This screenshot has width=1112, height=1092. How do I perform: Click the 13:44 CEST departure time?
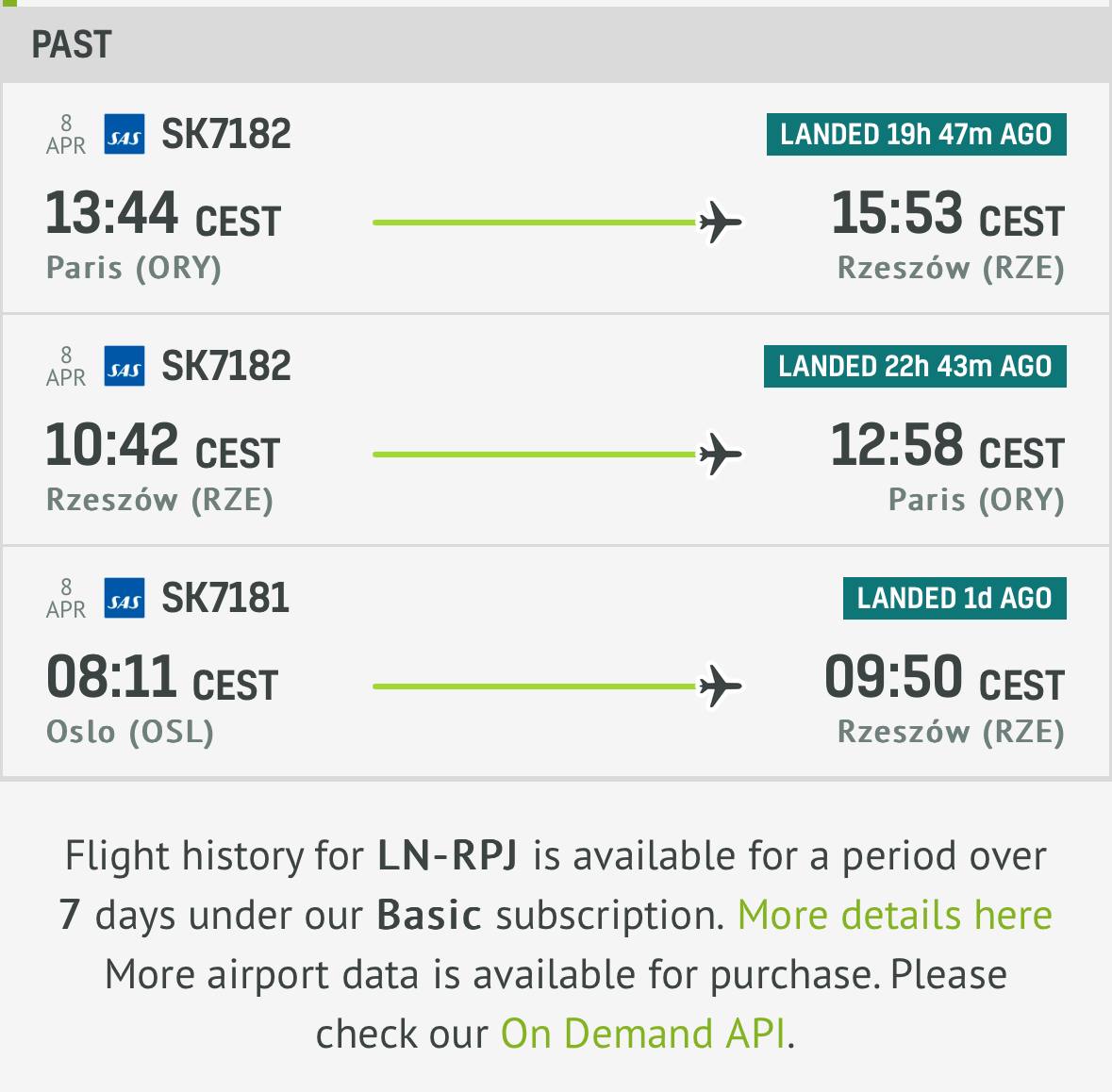[163, 214]
